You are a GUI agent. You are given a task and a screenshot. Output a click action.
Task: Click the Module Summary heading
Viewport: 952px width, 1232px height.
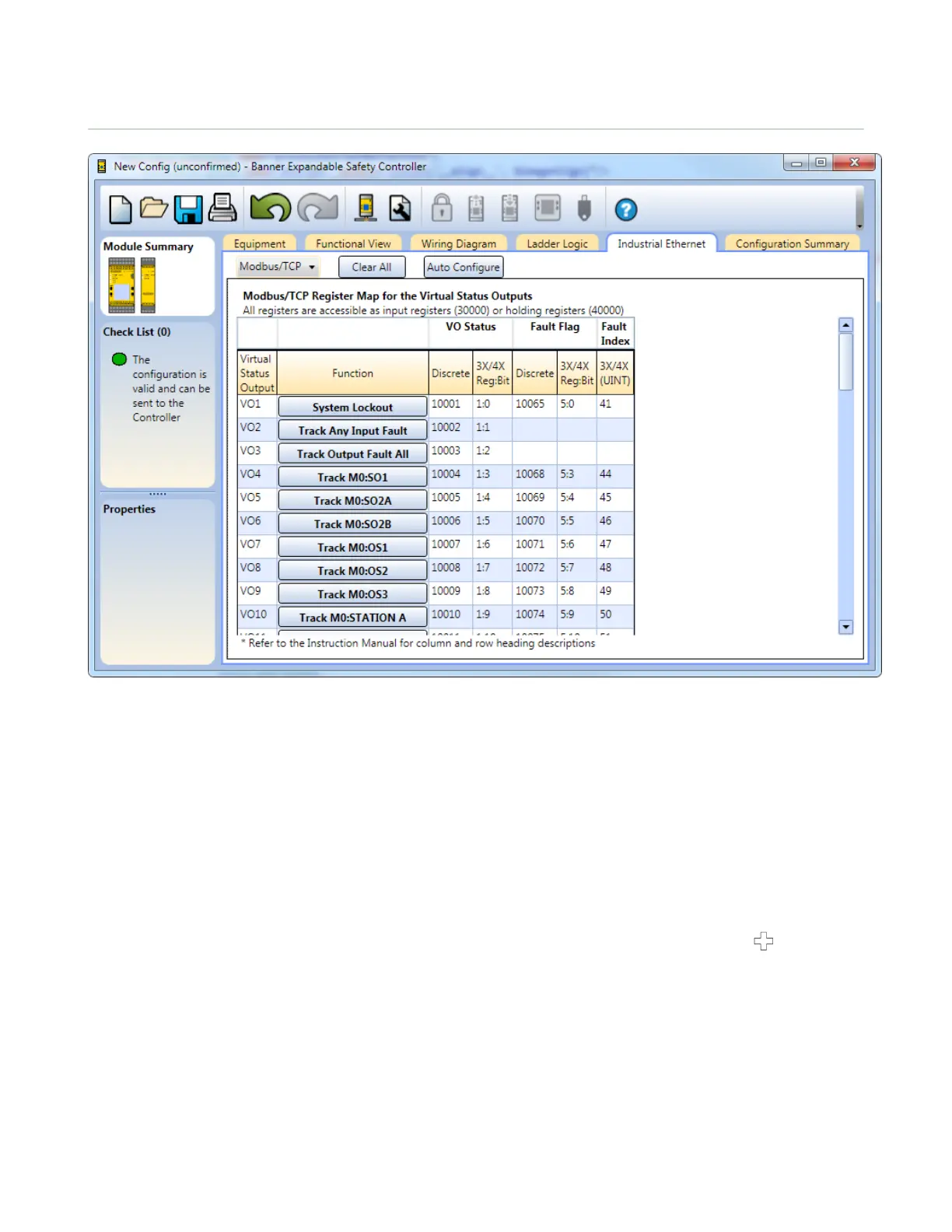(148, 246)
